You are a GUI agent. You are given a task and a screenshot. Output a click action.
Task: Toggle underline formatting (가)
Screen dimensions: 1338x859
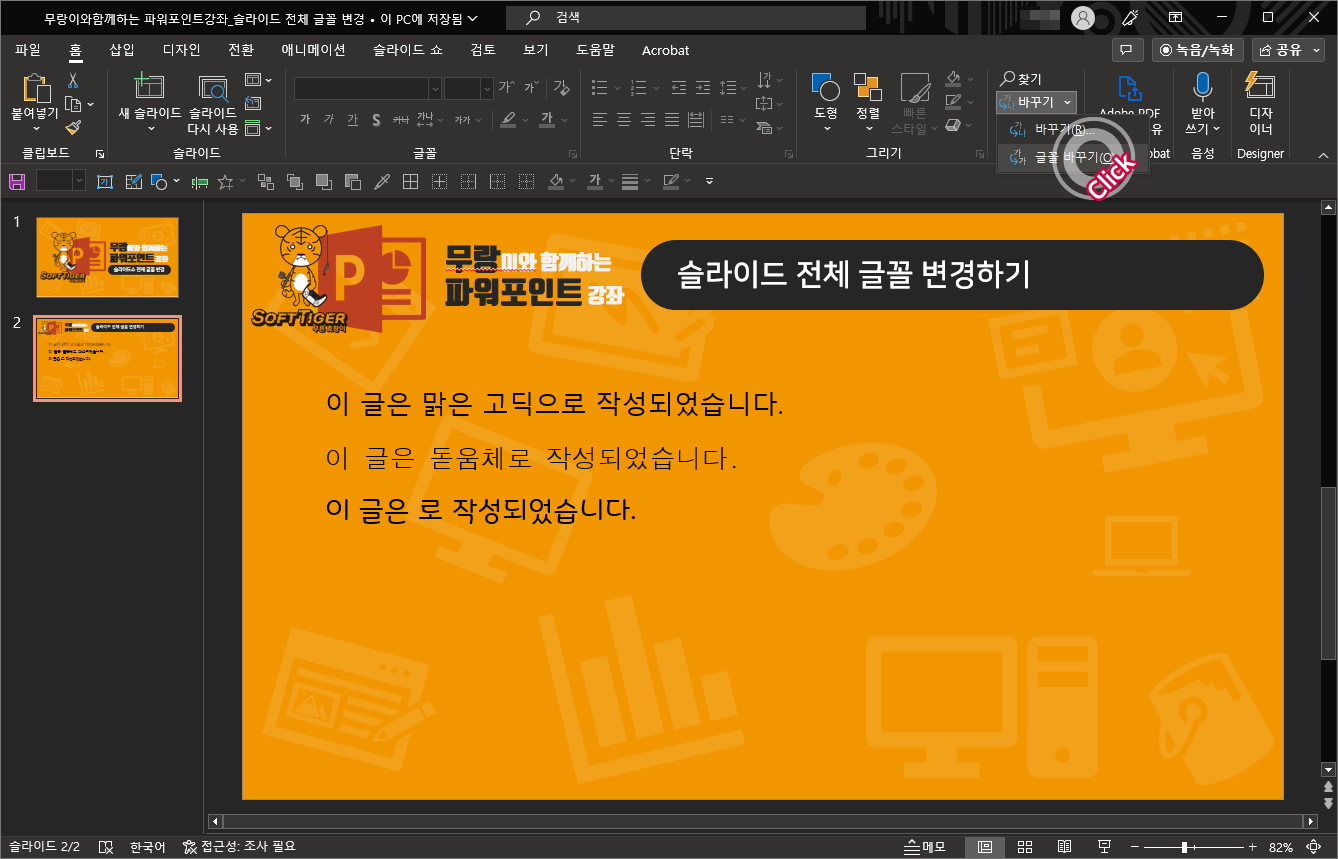point(352,119)
